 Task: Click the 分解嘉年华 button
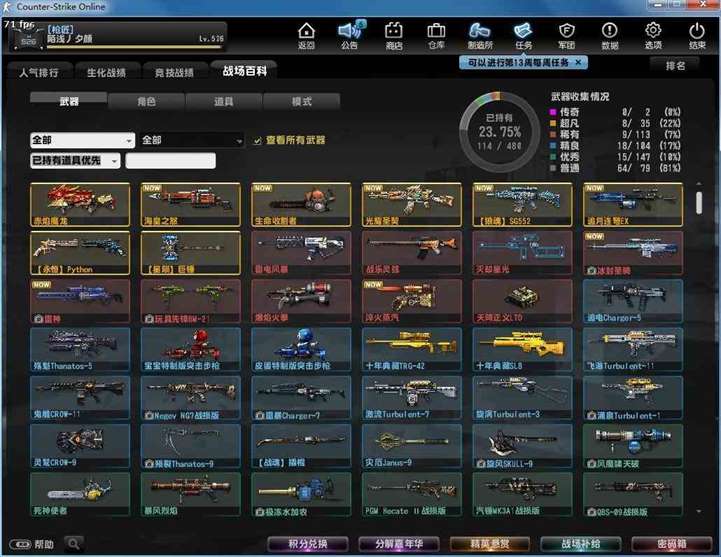pos(399,544)
